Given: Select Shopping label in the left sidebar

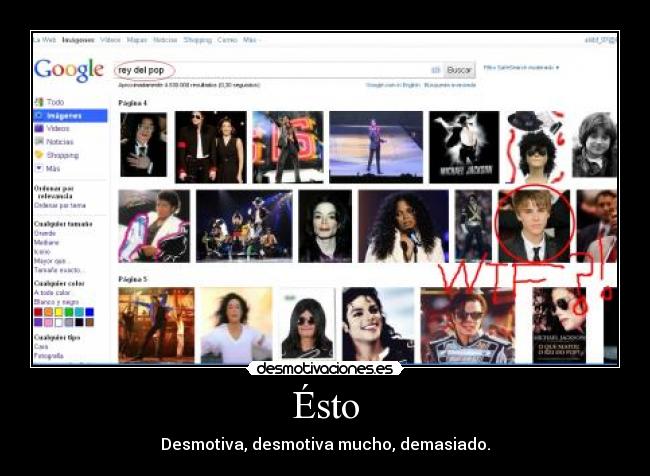Looking at the screenshot, I should click(x=63, y=155).
